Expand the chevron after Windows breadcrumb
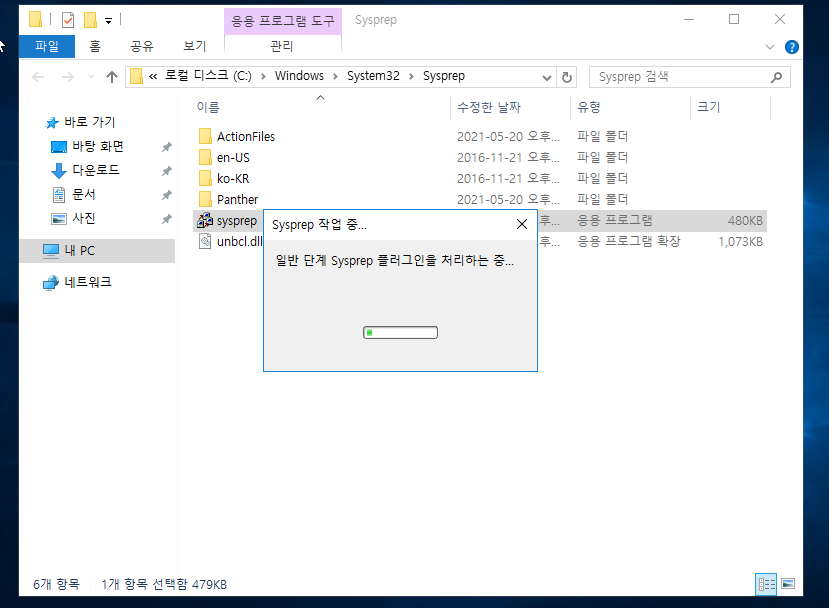 335,77
